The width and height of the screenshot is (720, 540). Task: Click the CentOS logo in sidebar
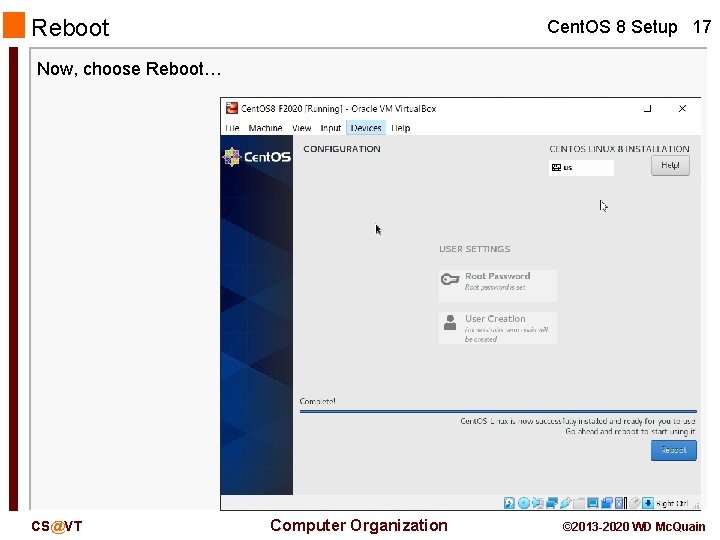[257, 157]
